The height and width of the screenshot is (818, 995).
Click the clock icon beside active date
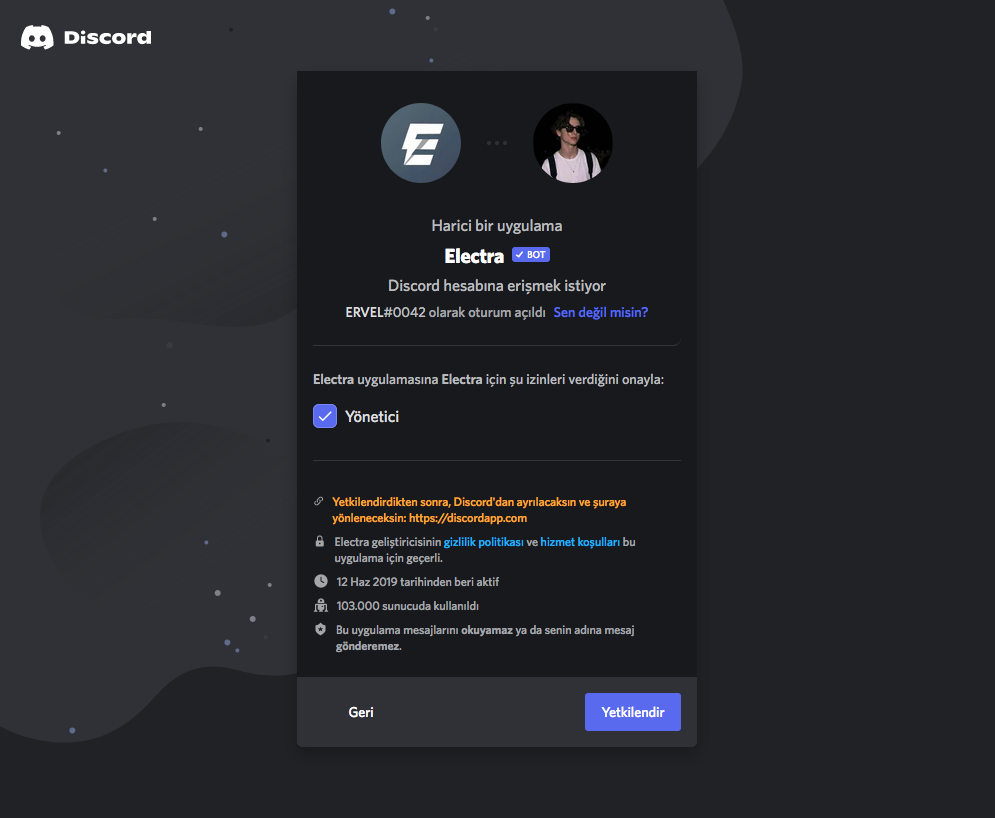321,581
